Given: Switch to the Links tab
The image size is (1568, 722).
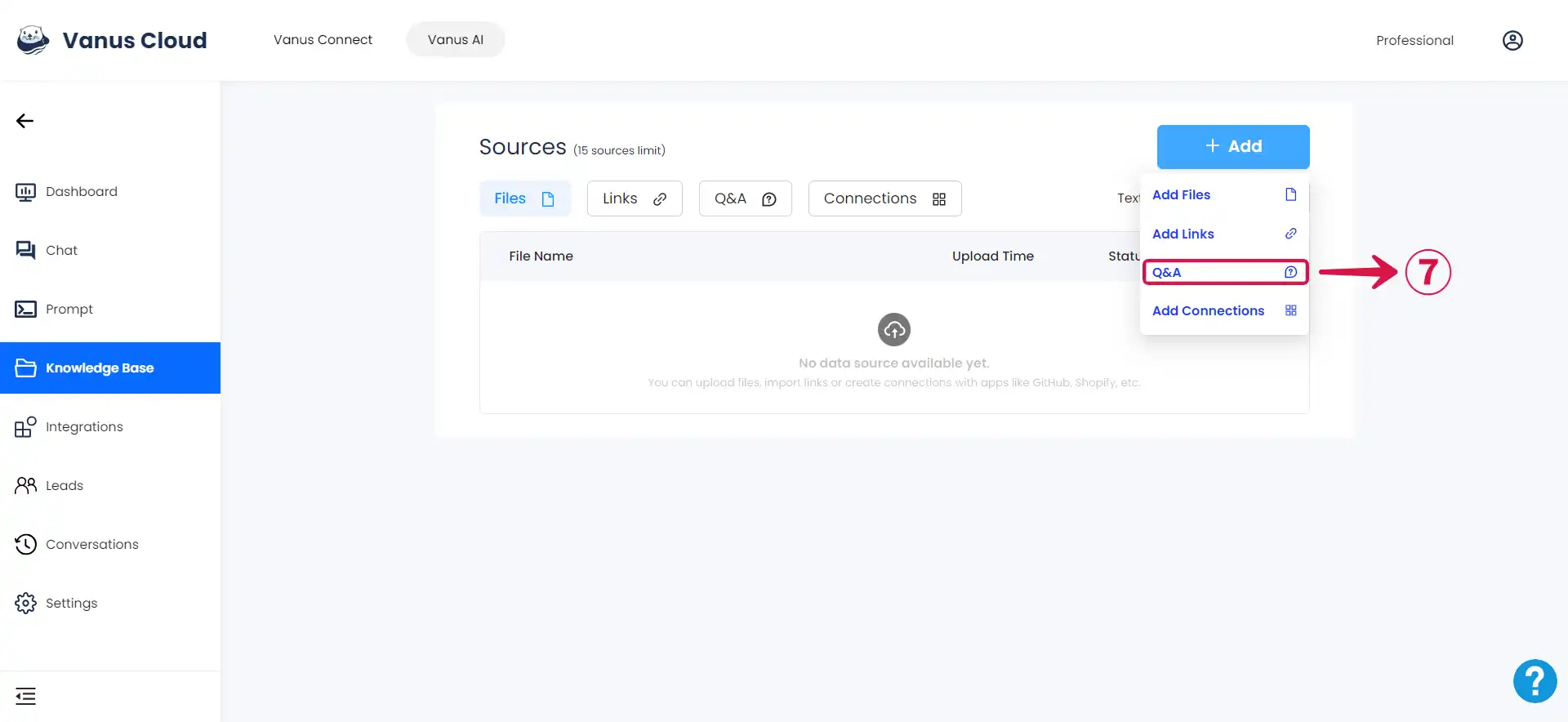Looking at the screenshot, I should (x=635, y=198).
